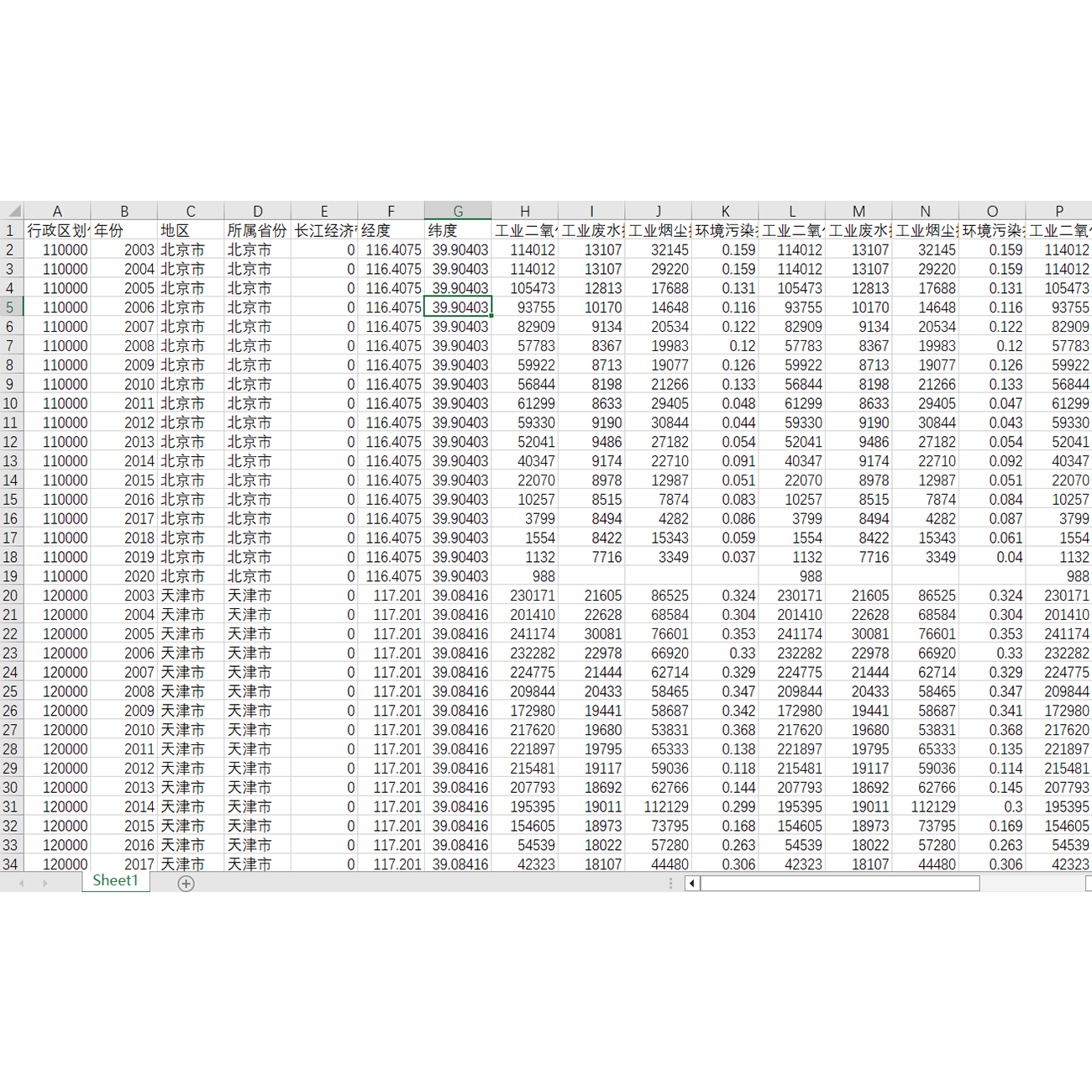Click 天津市 in column C row 20
The height and width of the screenshot is (1092, 1092).
[x=191, y=596]
